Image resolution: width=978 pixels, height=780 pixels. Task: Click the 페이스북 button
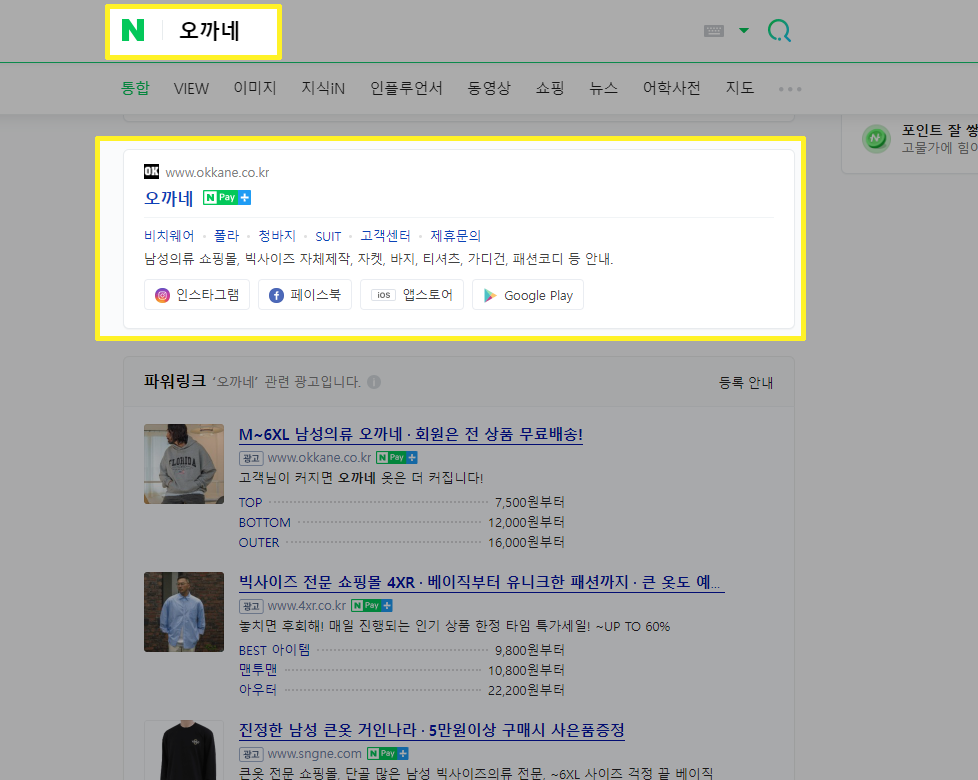click(305, 295)
